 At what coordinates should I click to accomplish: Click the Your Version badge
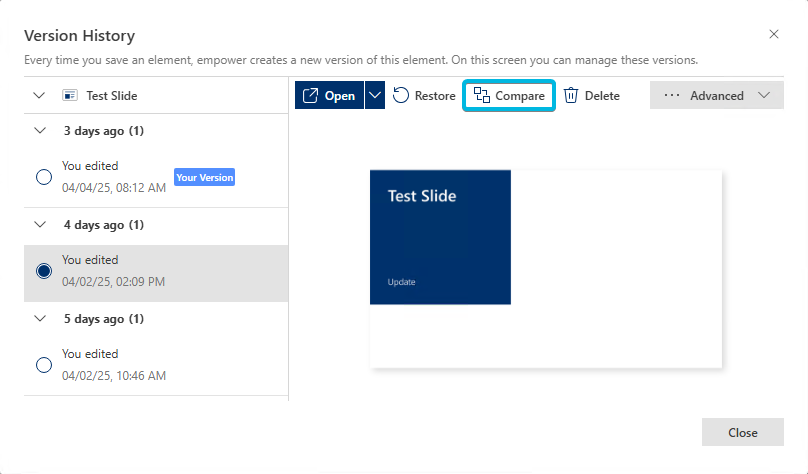click(x=205, y=177)
